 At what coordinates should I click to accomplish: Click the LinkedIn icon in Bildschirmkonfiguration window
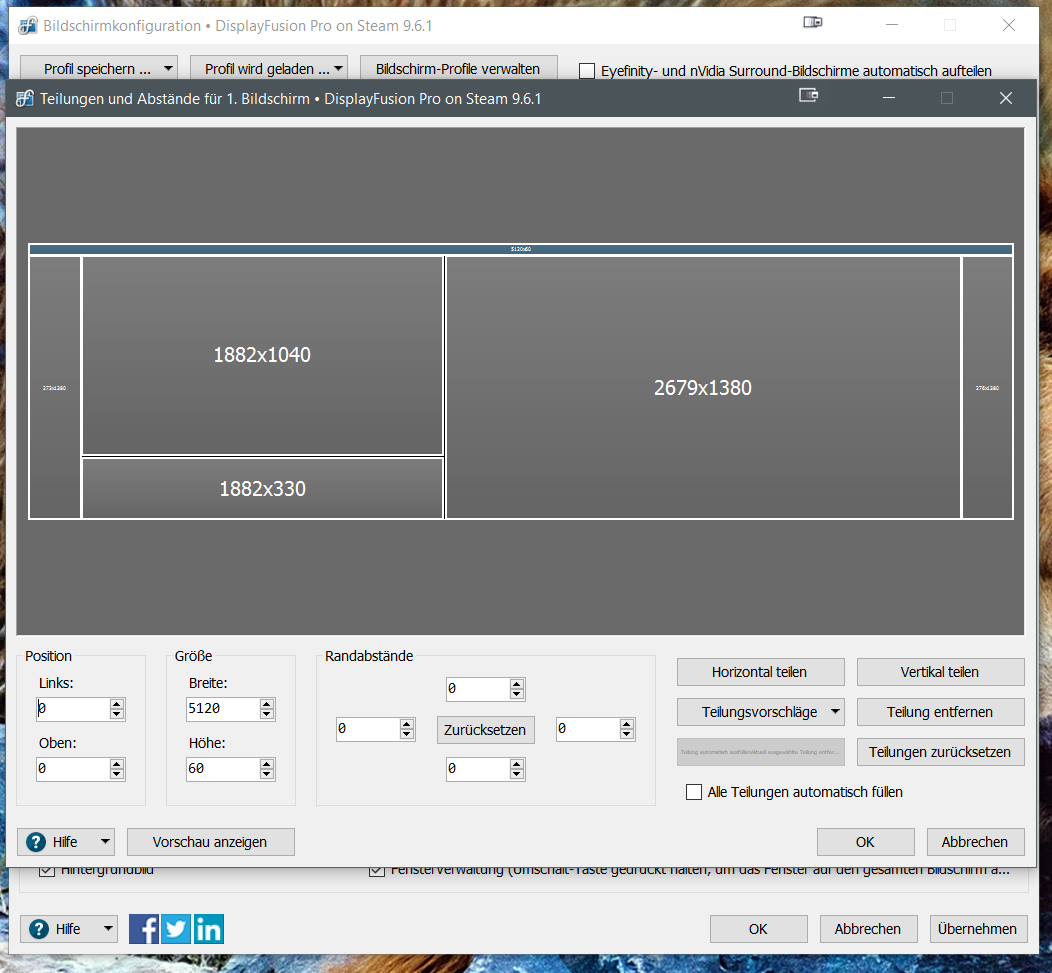209,929
